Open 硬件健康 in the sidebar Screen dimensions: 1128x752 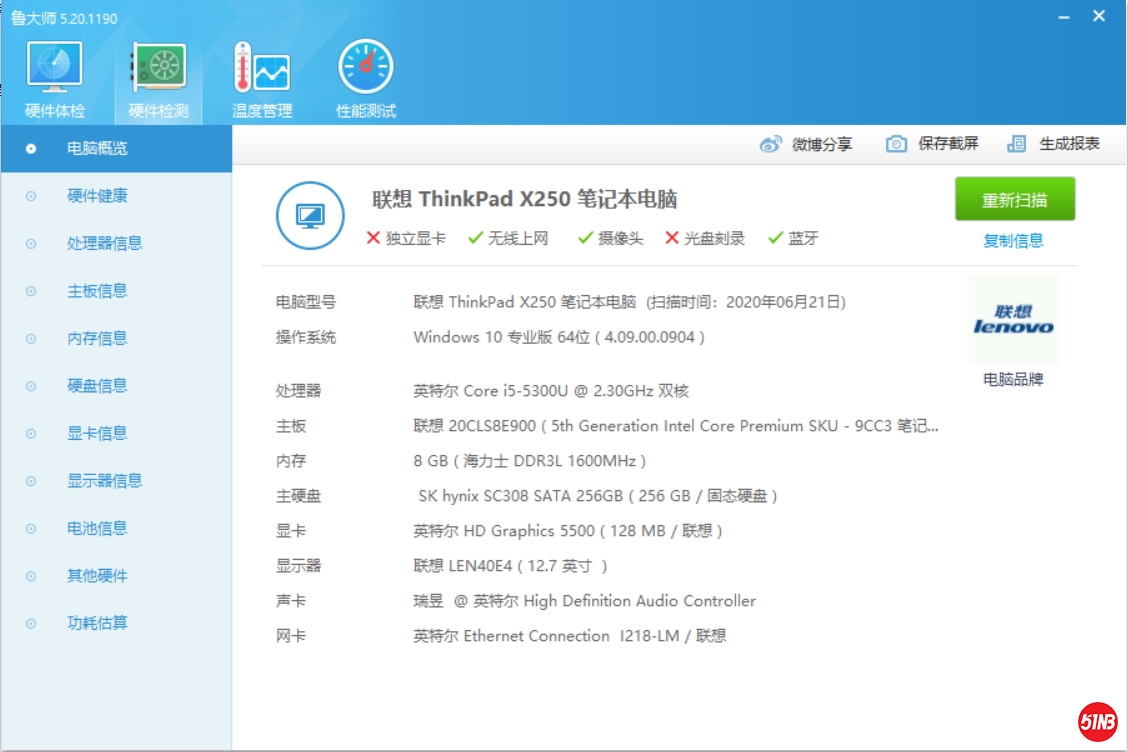[97, 196]
